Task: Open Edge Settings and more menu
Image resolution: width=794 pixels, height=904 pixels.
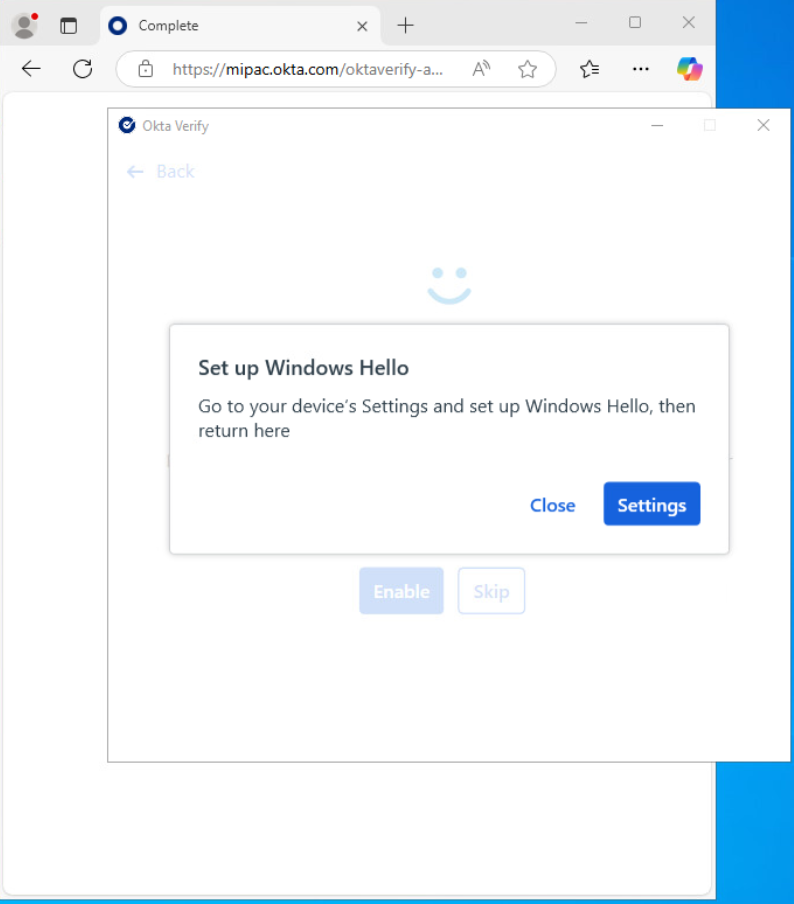Action: (640, 69)
